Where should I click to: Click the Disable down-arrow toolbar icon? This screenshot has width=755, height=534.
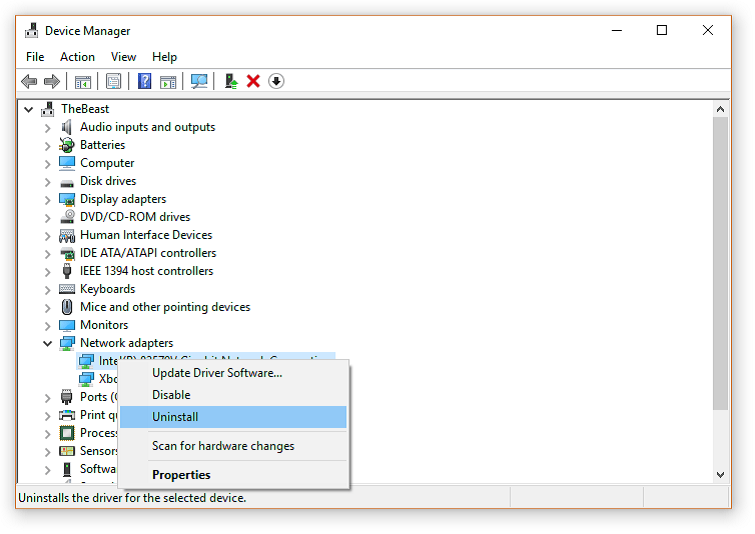(276, 81)
